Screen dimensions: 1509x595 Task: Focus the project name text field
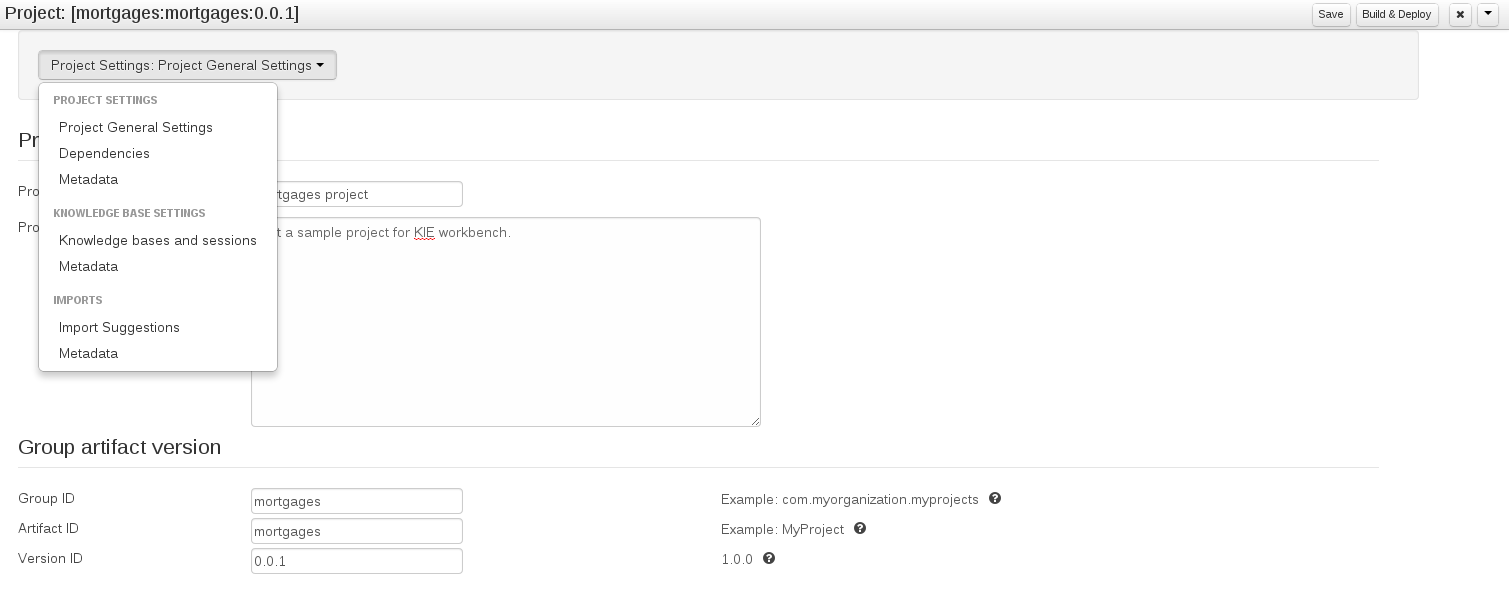coord(370,194)
